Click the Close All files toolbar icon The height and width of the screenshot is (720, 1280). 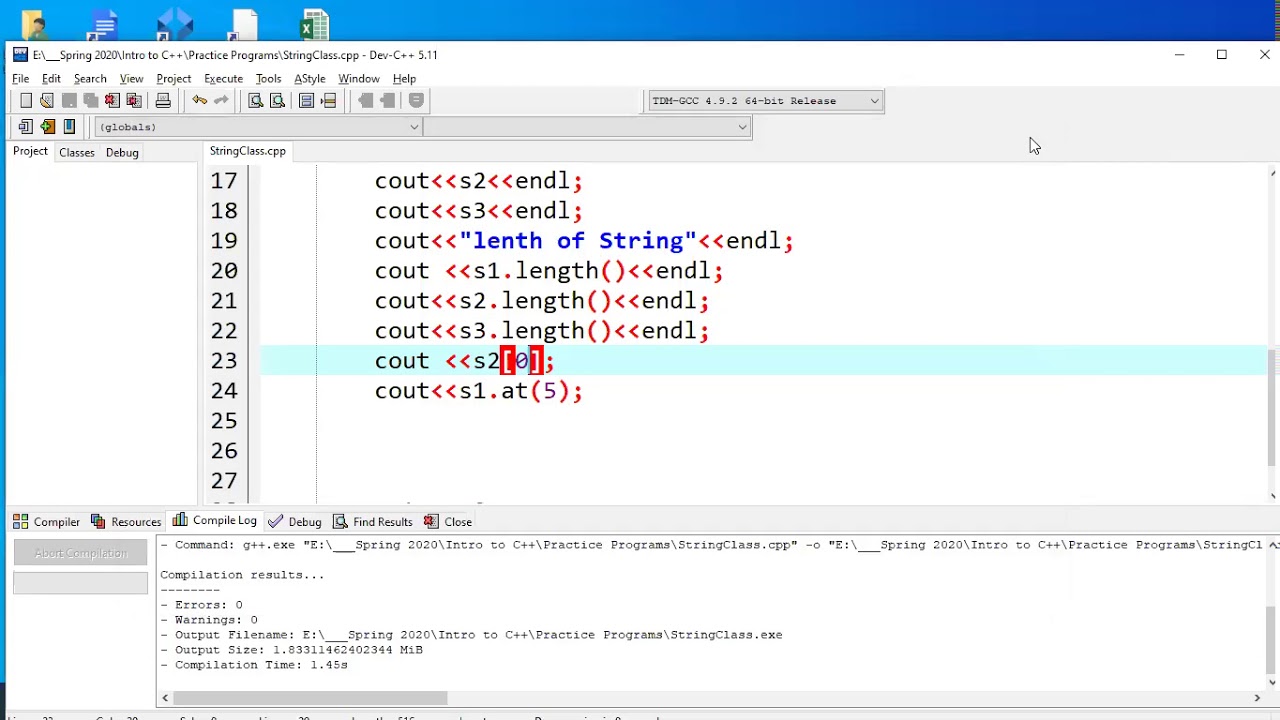(x=134, y=100)
